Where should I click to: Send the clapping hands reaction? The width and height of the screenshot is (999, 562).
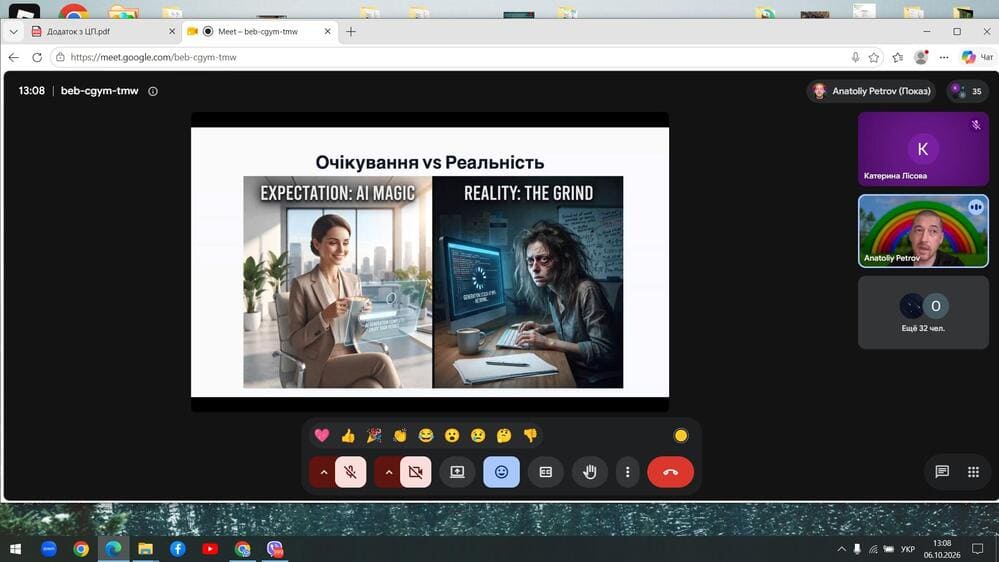[400, 435]
